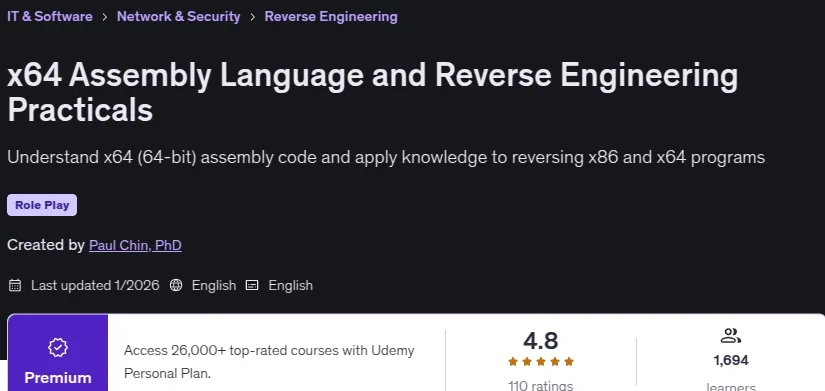Open instructor Paul Chin, PhD profile
The image size is (825, 391).
[x=135, y=245]
